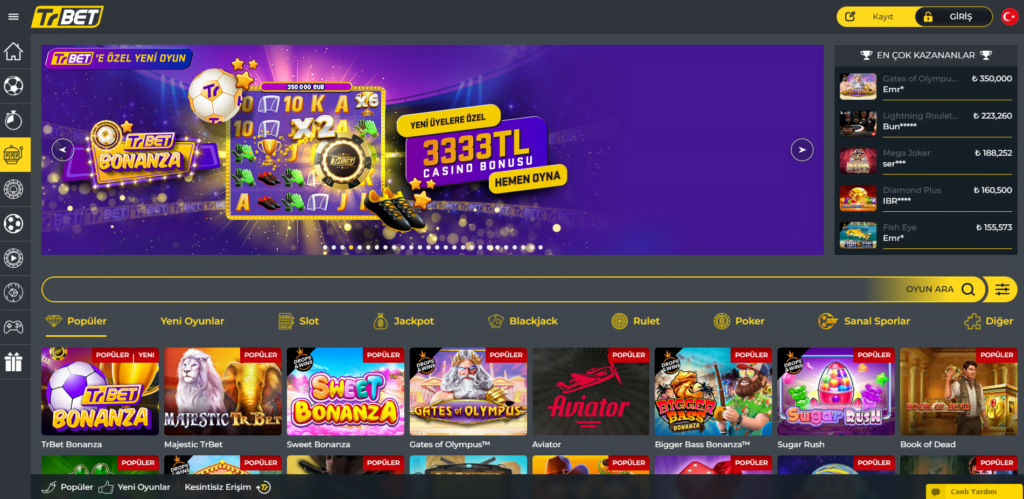Click the Kayıt register button
1024x499 pixels.
[x=876, y=17]
